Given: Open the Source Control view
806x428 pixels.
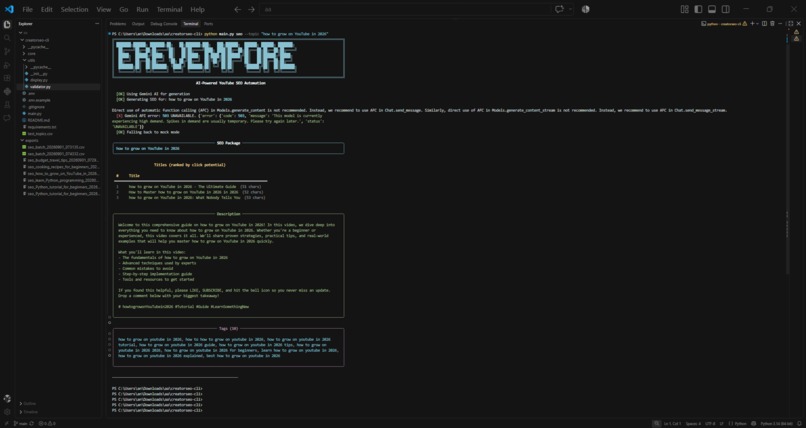Looking at the screenshot, I should [x=7, y=51].
